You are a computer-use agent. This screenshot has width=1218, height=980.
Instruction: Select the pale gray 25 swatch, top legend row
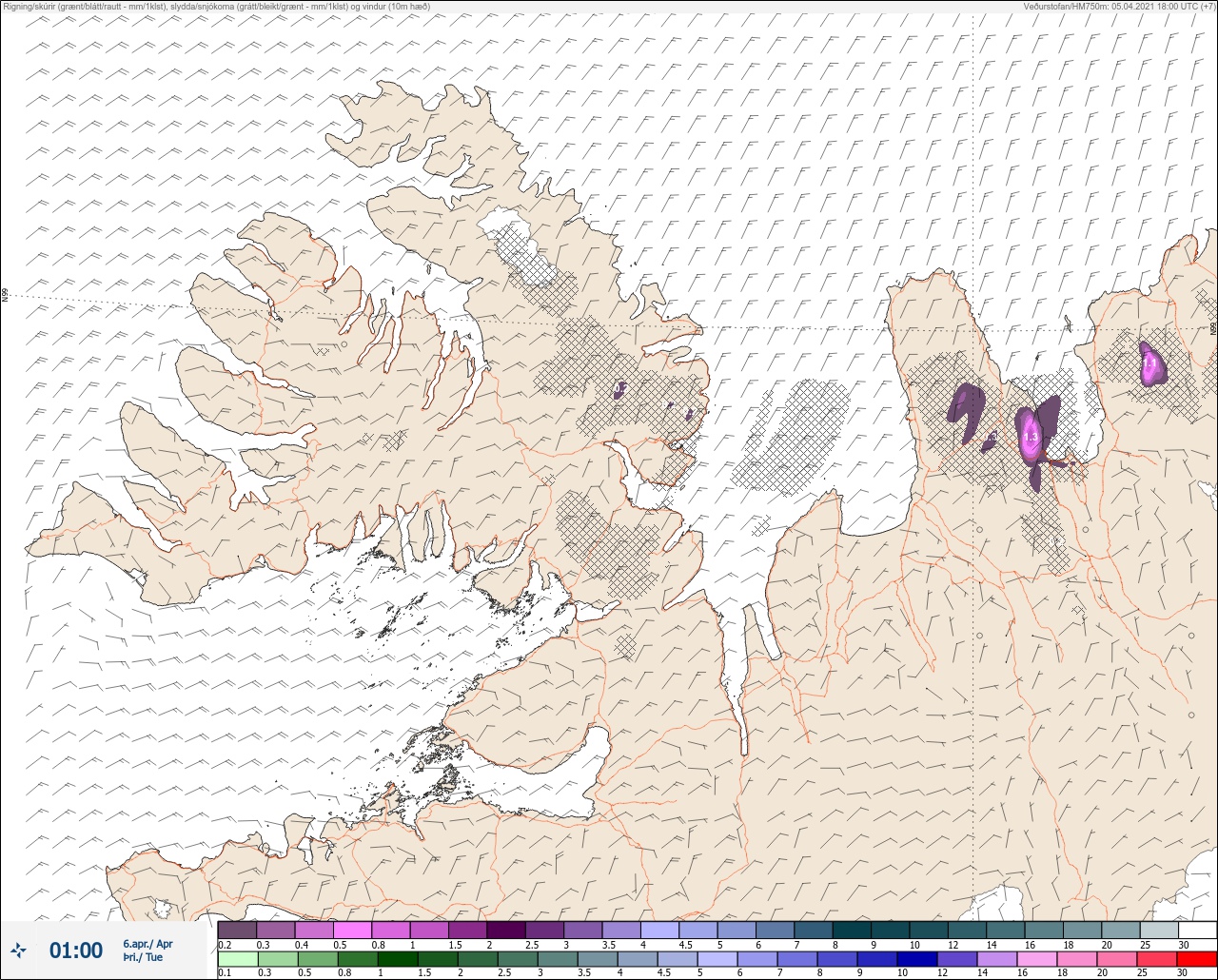1159,930
